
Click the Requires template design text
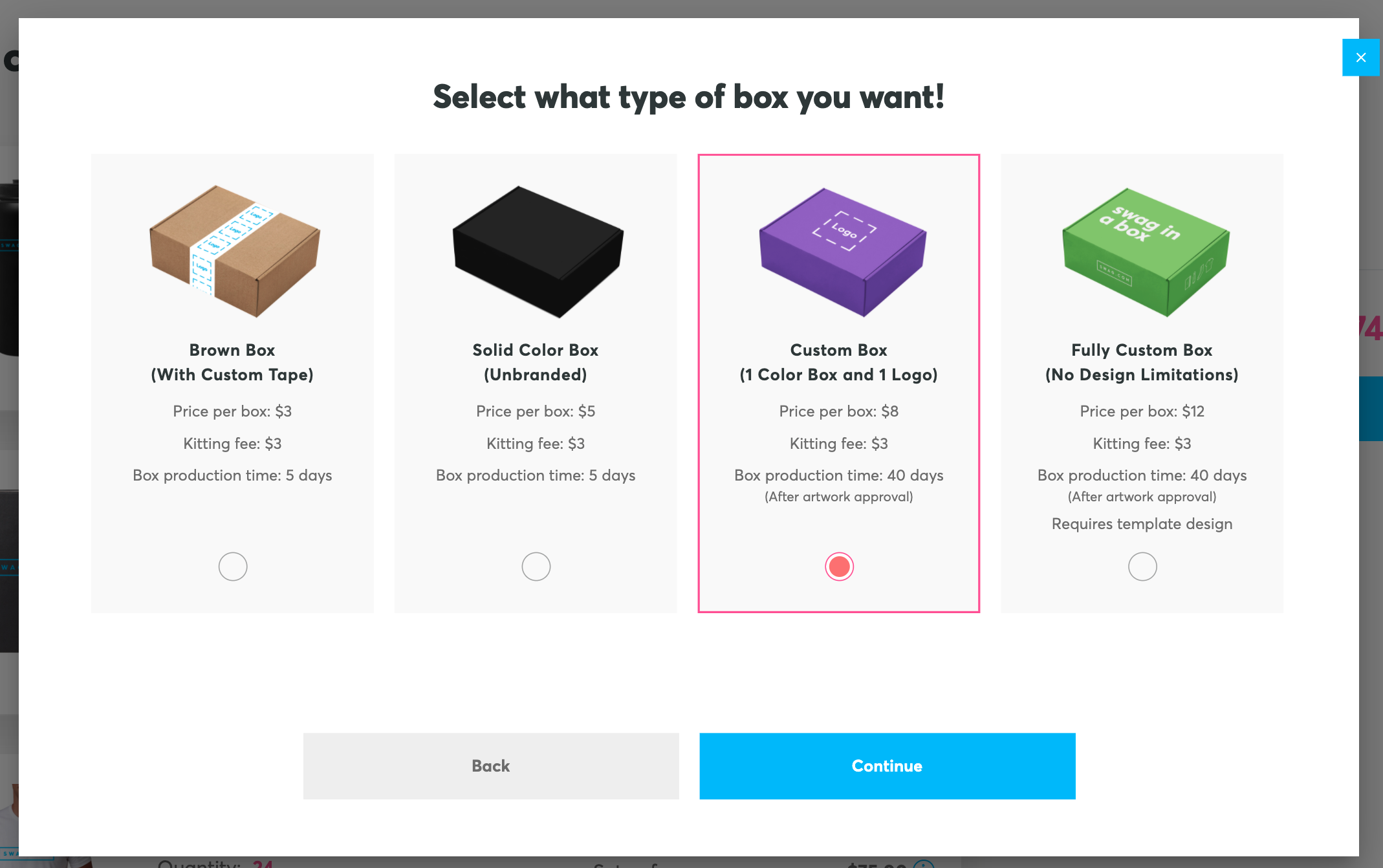click(x=1142, y=524)
